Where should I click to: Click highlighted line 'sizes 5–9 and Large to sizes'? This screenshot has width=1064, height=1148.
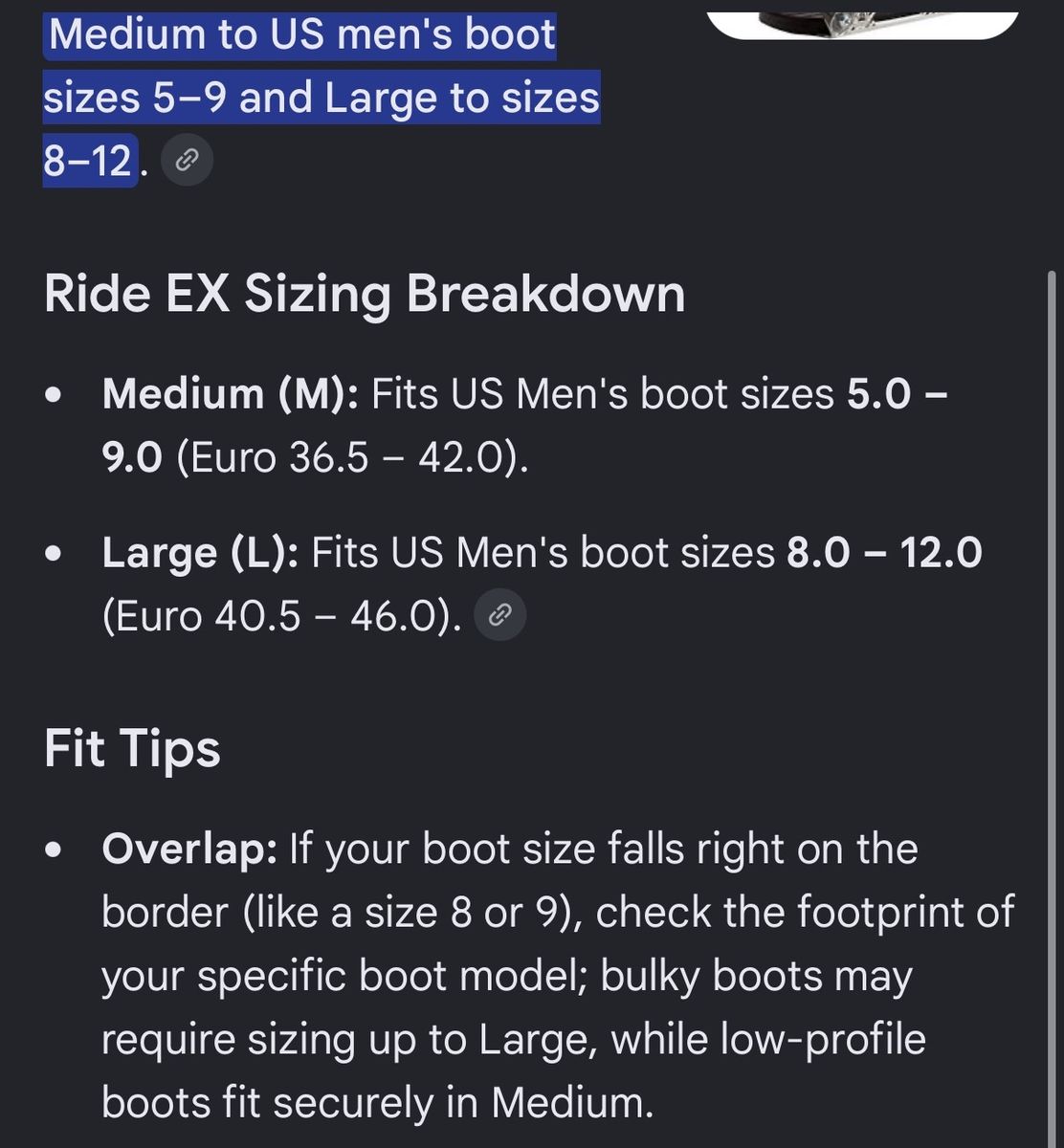coord(321,98)
